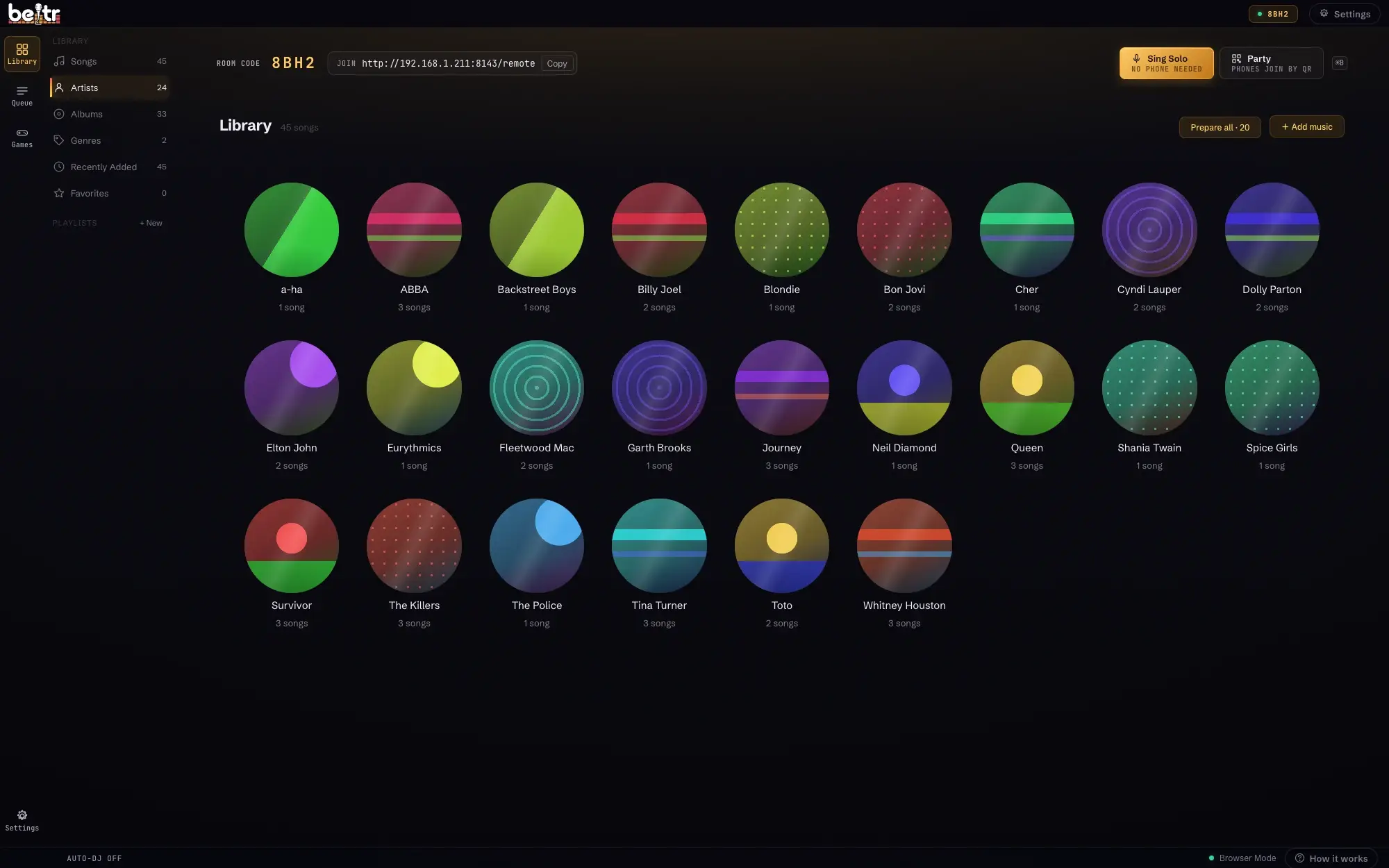The height and width of the screenshot is (868, 1389).
Task: Open Journey artist avatar
Action: [782, 387]
